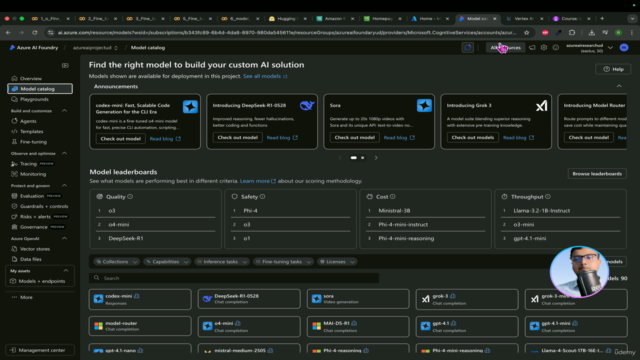640x360 pixels.
Task: Open the codex-mini model card
Action: pyautogui.click(x=140, y=299)
